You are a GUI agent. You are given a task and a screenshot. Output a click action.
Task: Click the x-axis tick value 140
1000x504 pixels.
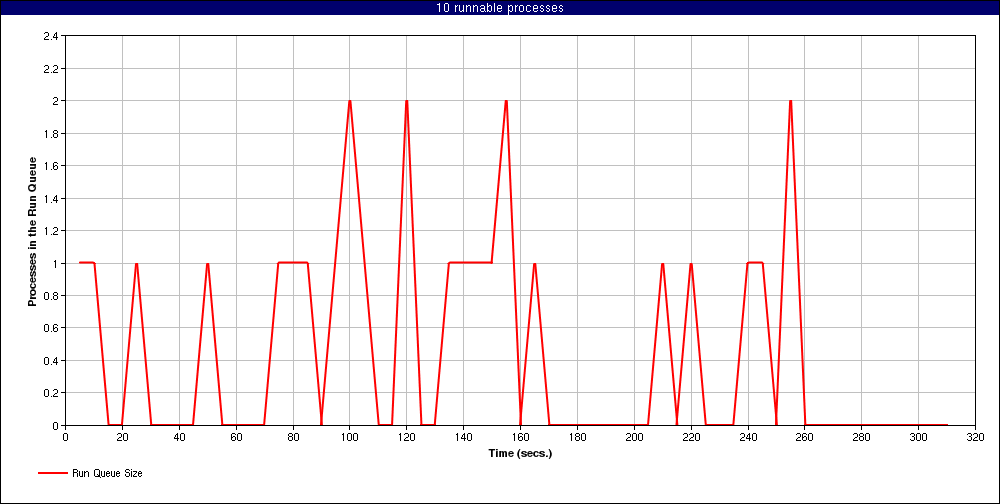pos(464,437)
